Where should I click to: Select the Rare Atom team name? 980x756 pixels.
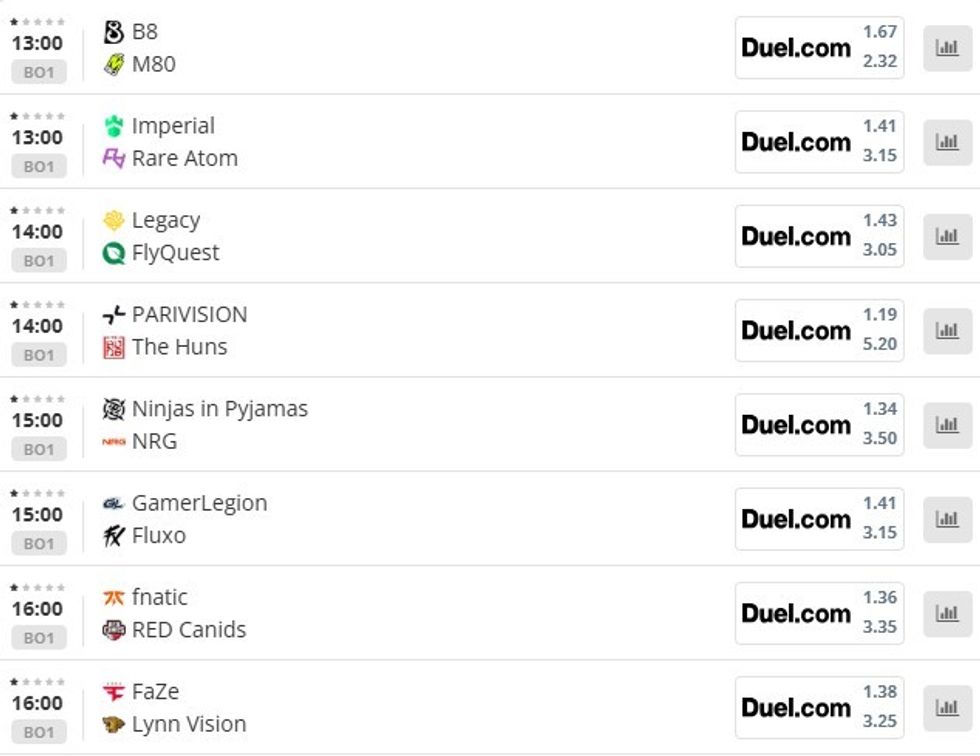[184, 158]
